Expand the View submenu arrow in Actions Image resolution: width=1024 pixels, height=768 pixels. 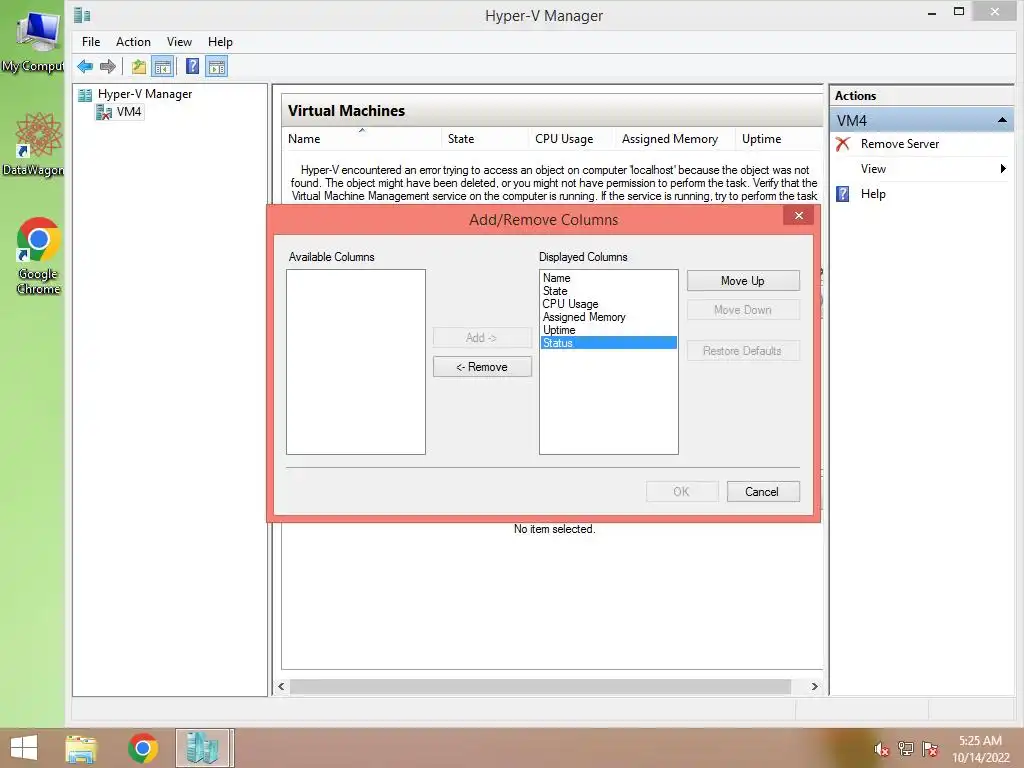1003,168
